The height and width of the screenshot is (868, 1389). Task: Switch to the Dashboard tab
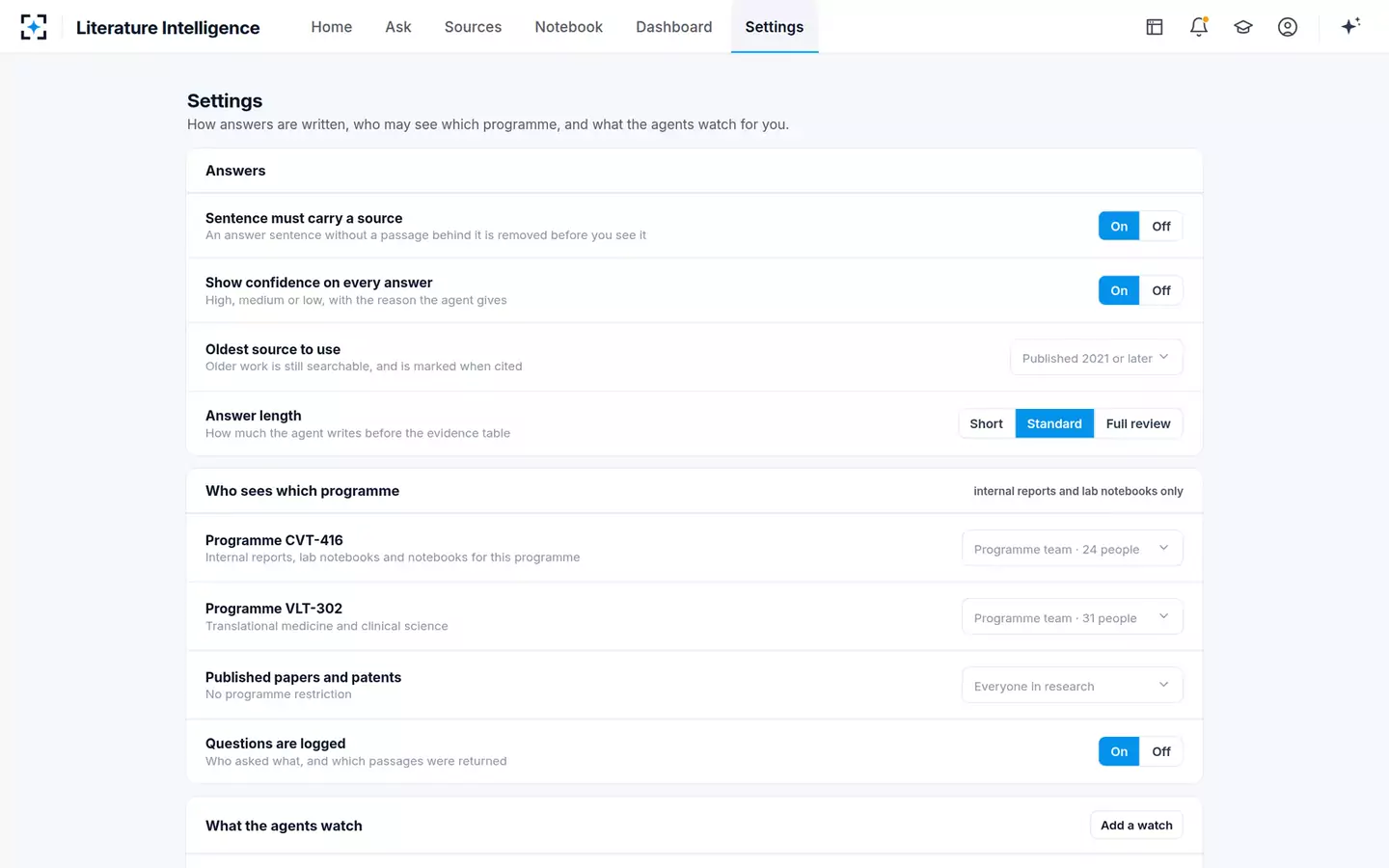click(674, 27)
